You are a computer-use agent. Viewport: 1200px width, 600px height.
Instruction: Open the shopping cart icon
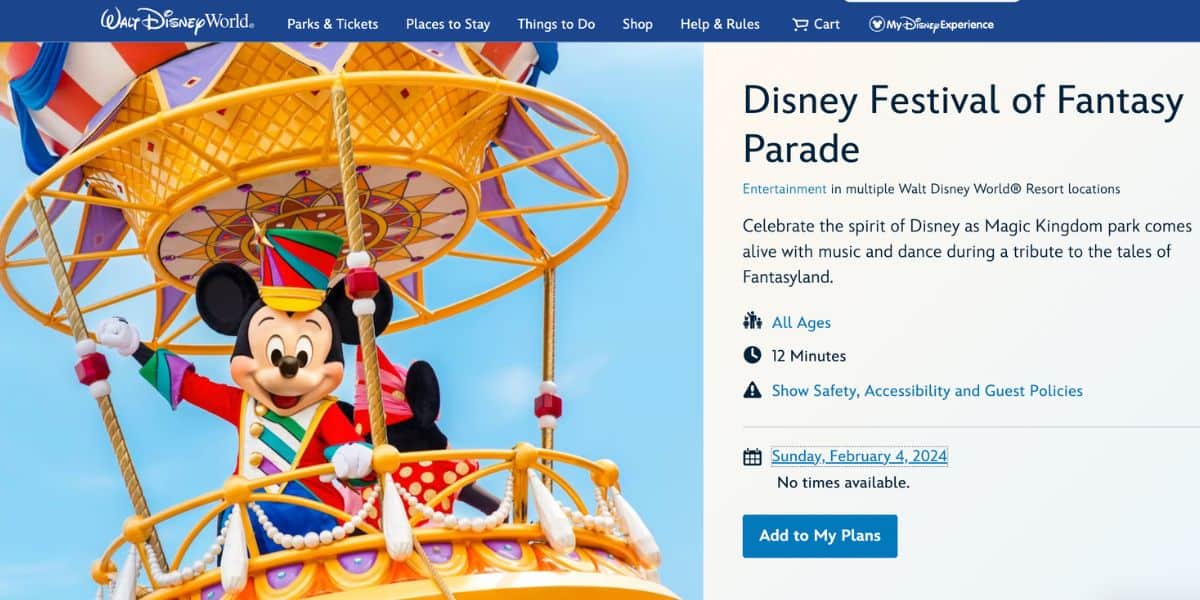(x=800, y=24)
